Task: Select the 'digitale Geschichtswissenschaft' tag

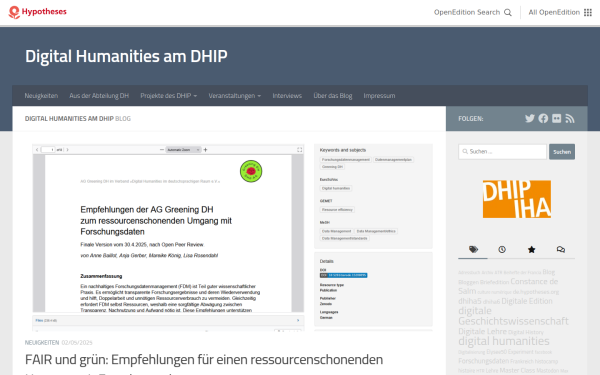Action: [513, 316]
